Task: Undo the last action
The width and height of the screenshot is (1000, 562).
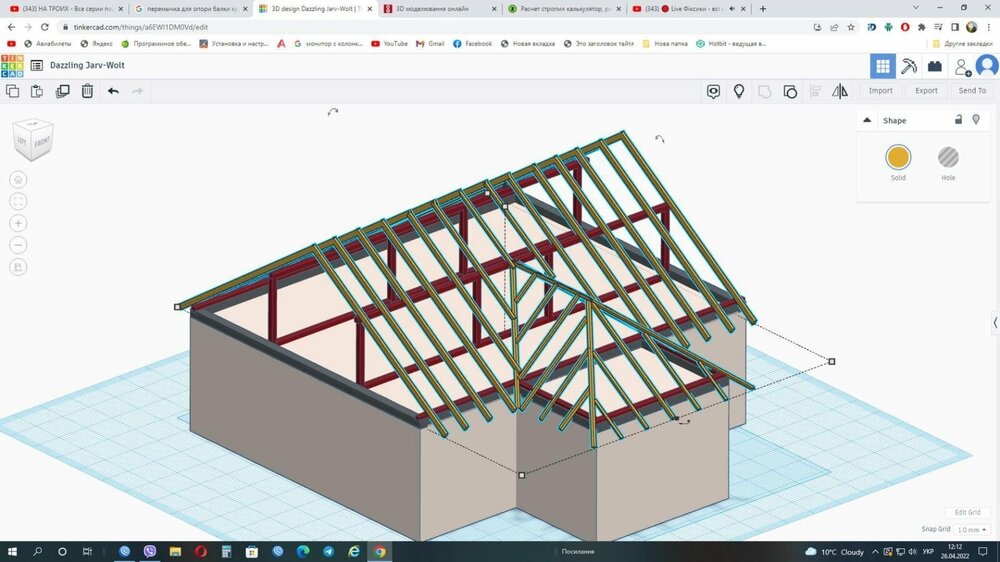Action: (113, 91)
